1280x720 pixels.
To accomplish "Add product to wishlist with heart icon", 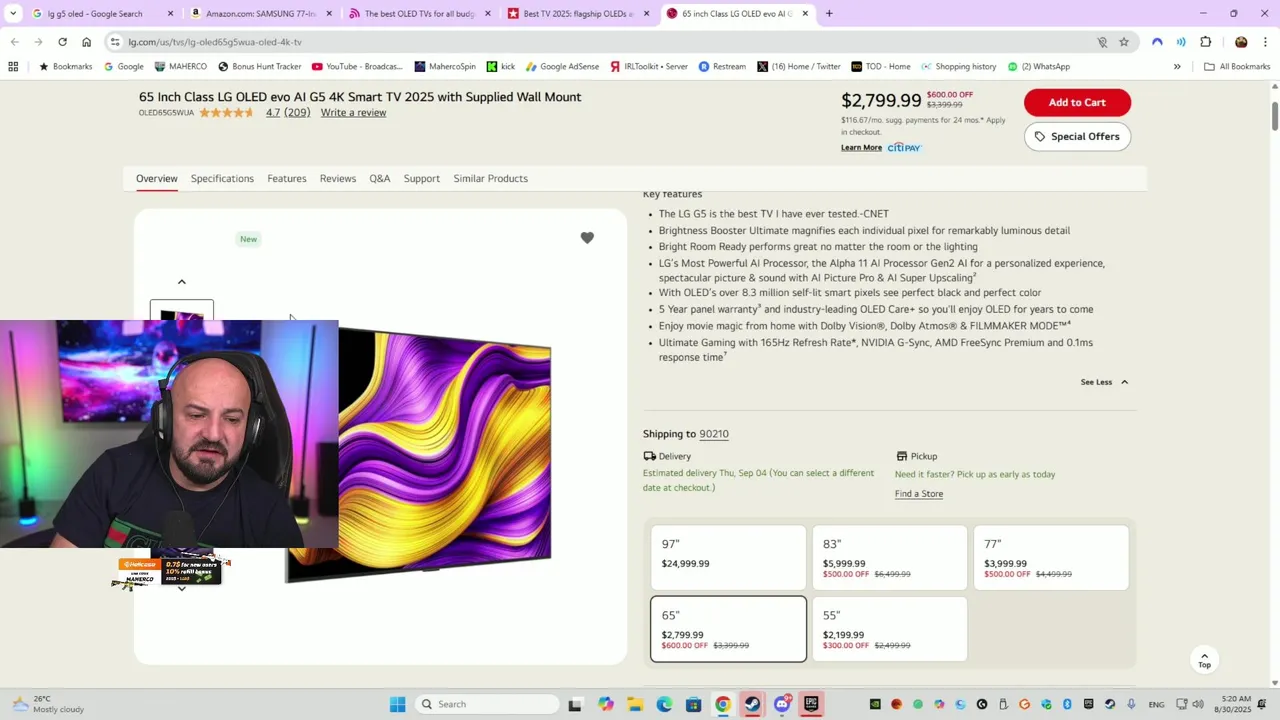I will (587, 238).
